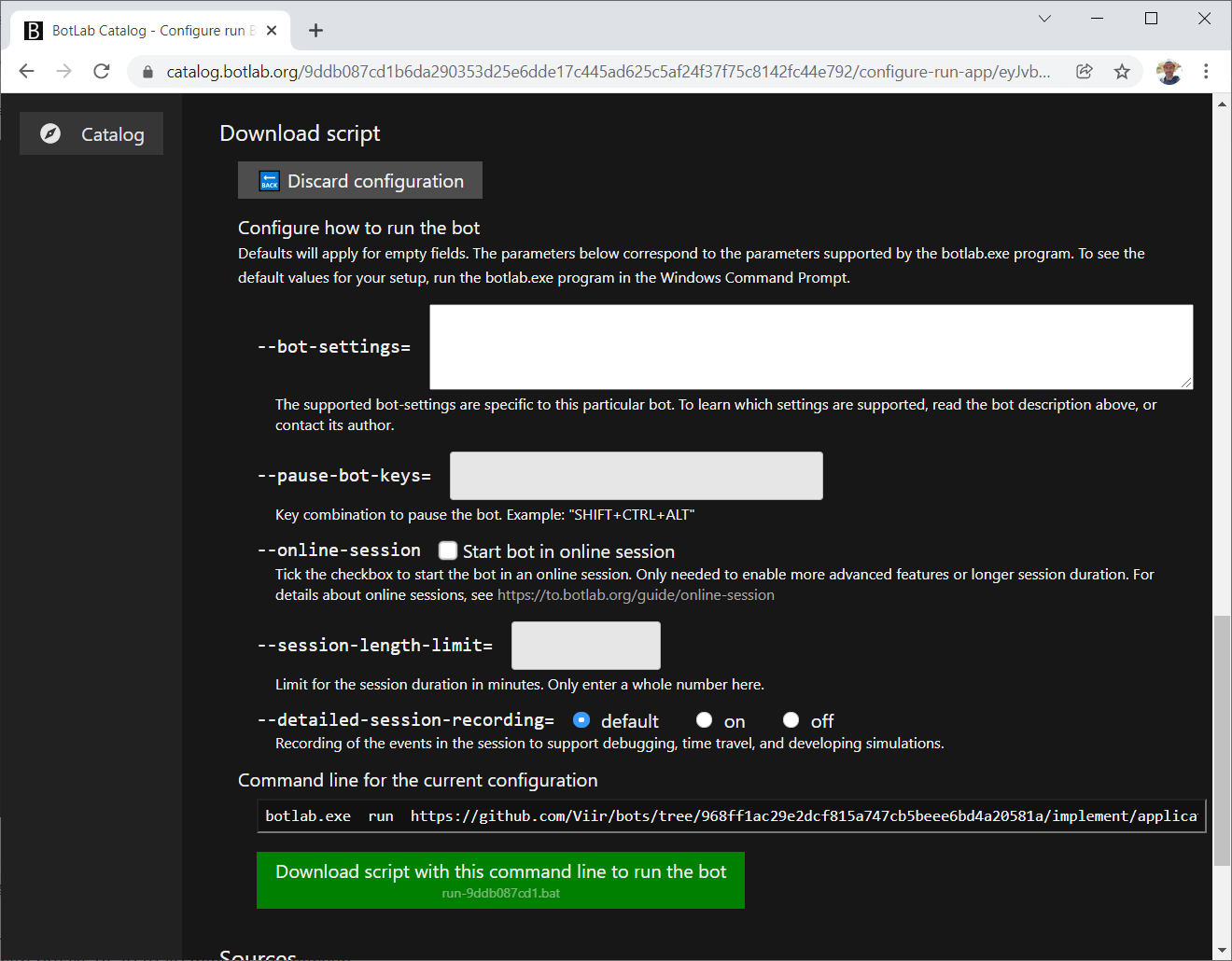Click the browser address bar URL

609,72
